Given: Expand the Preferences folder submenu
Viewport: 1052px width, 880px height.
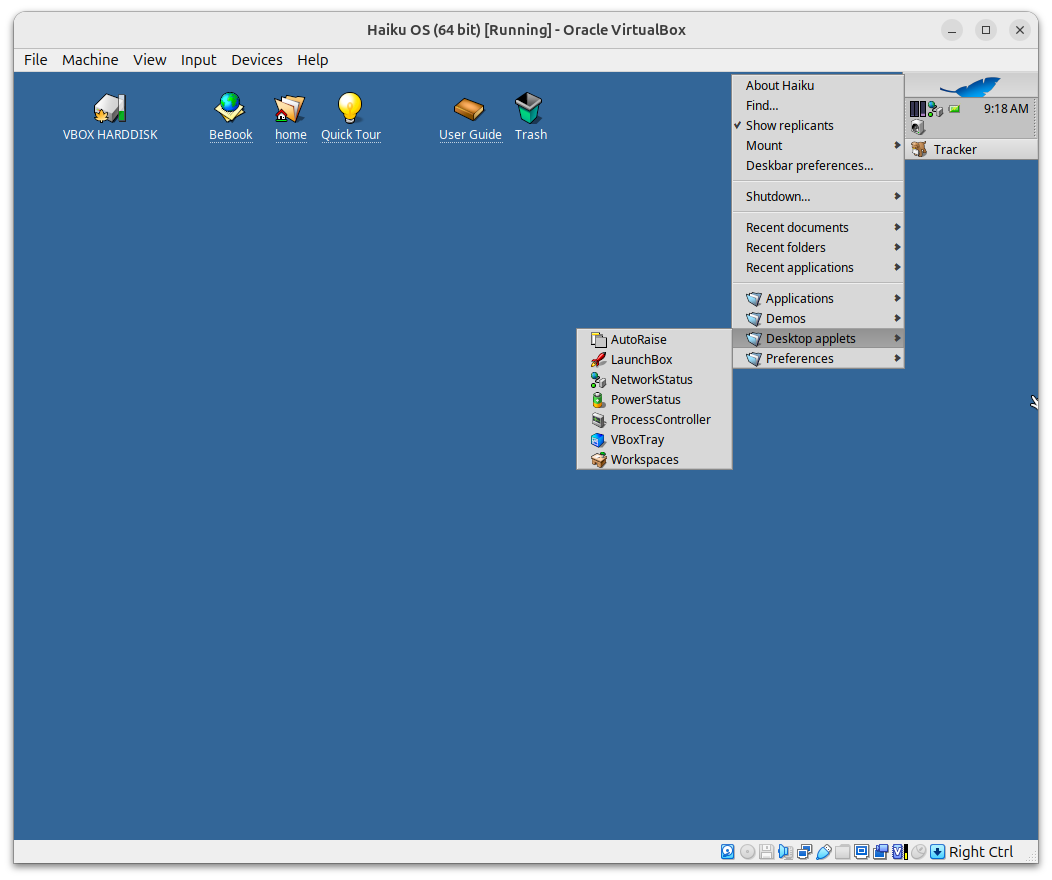Looking at the screenshot, I should [818, 359].
